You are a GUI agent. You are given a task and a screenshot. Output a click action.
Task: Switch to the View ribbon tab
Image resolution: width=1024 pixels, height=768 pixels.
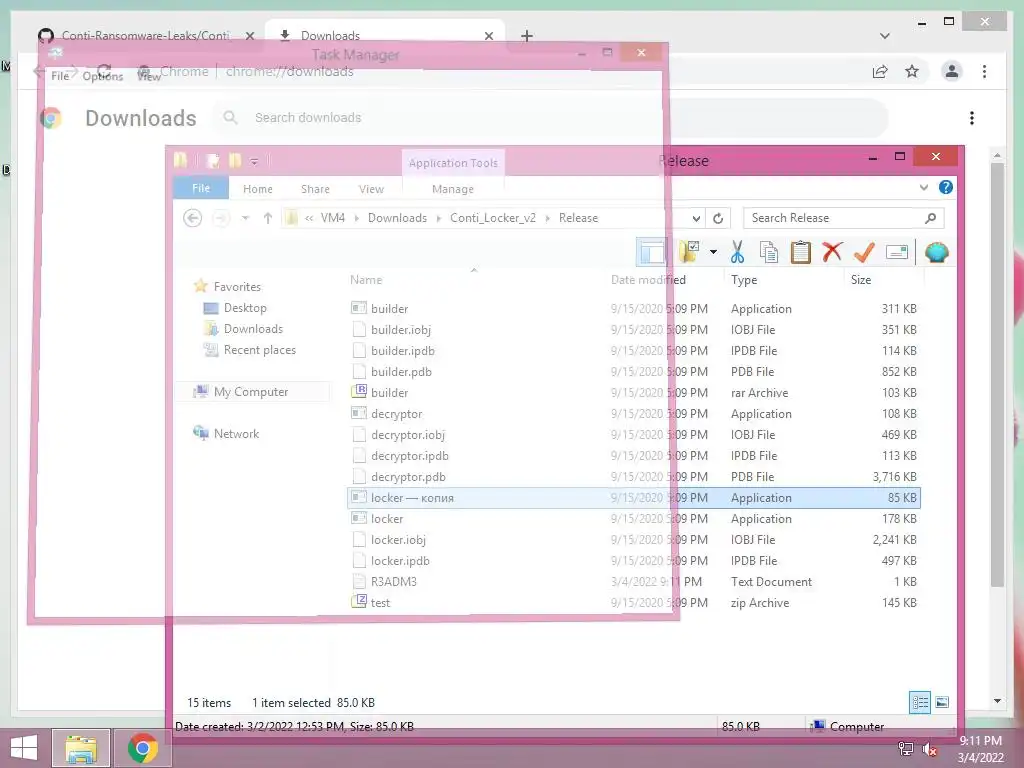tap(372, 189)
